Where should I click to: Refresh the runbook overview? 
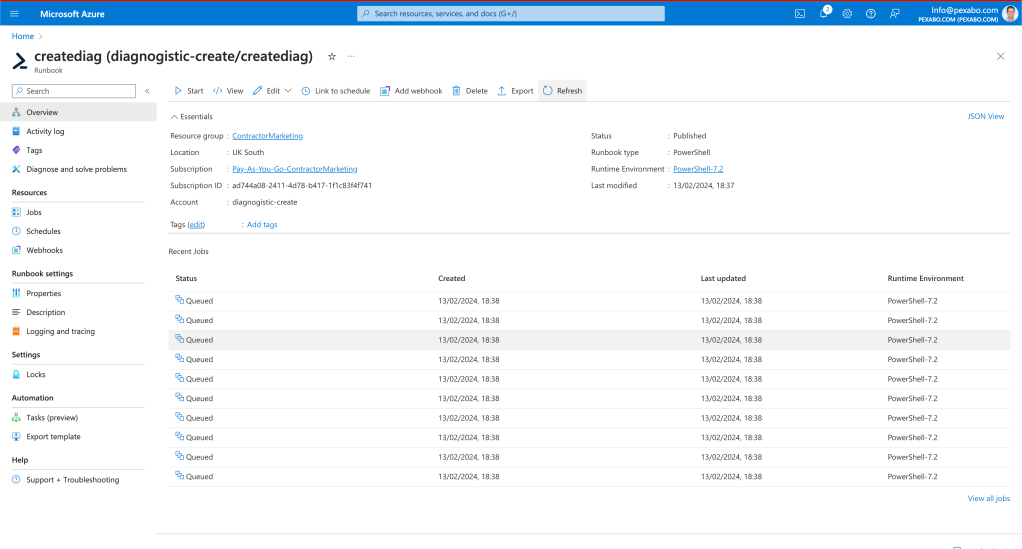(562, 91)
